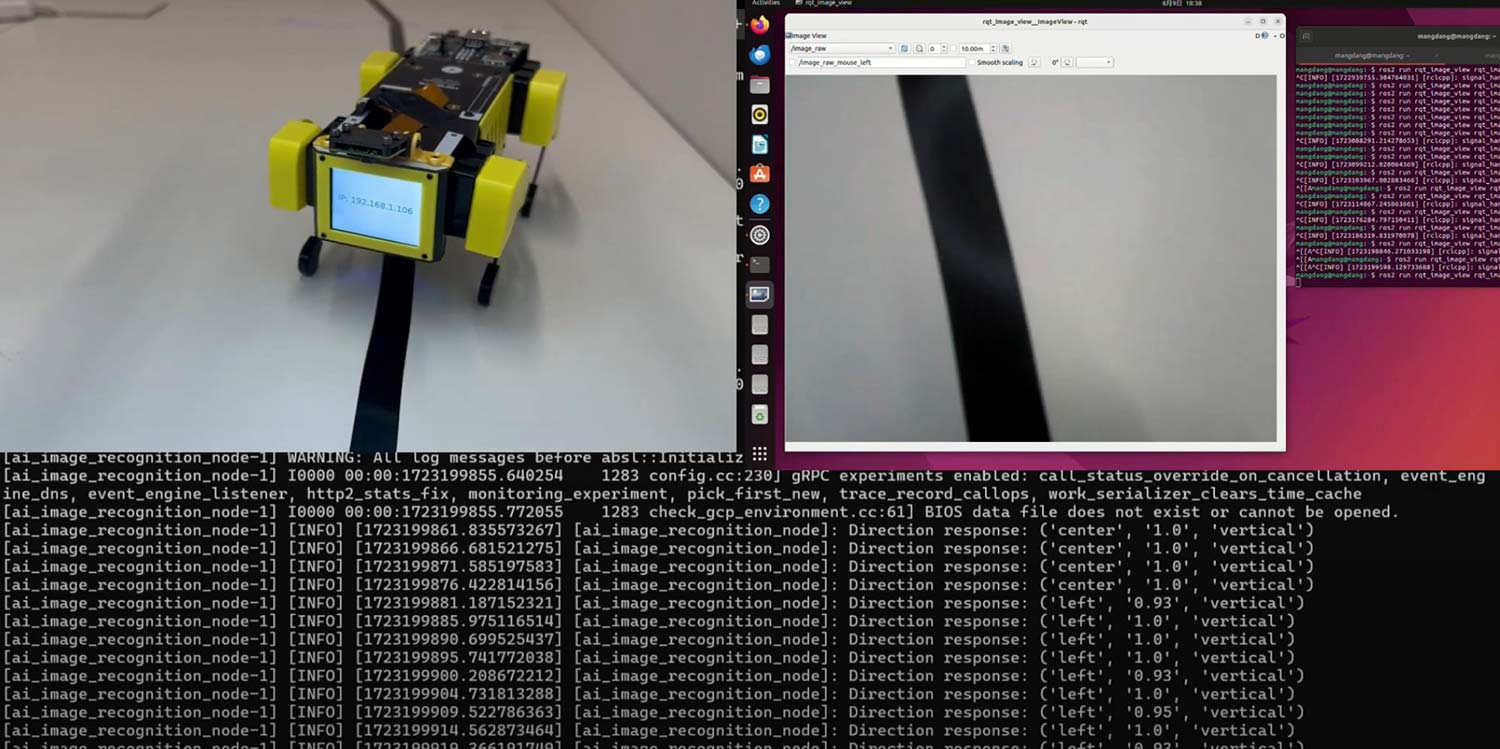Screen dimensions: 1500x749
Task: Open the Help icon in the dock
Action: [760, 204]
